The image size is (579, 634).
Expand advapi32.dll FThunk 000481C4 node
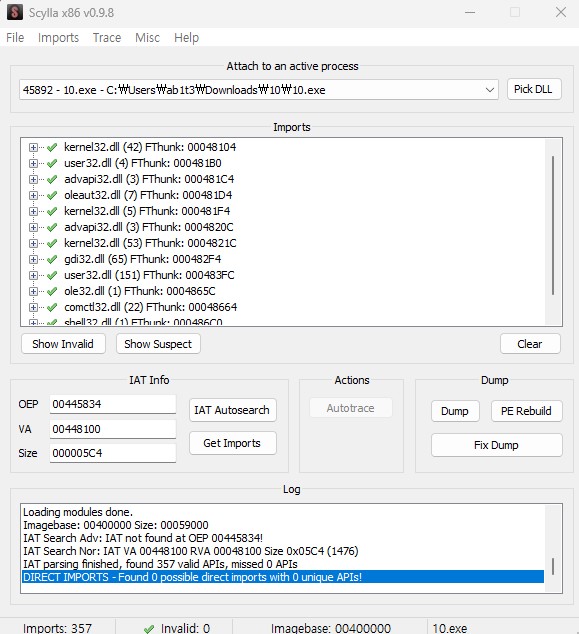(33, 179)
